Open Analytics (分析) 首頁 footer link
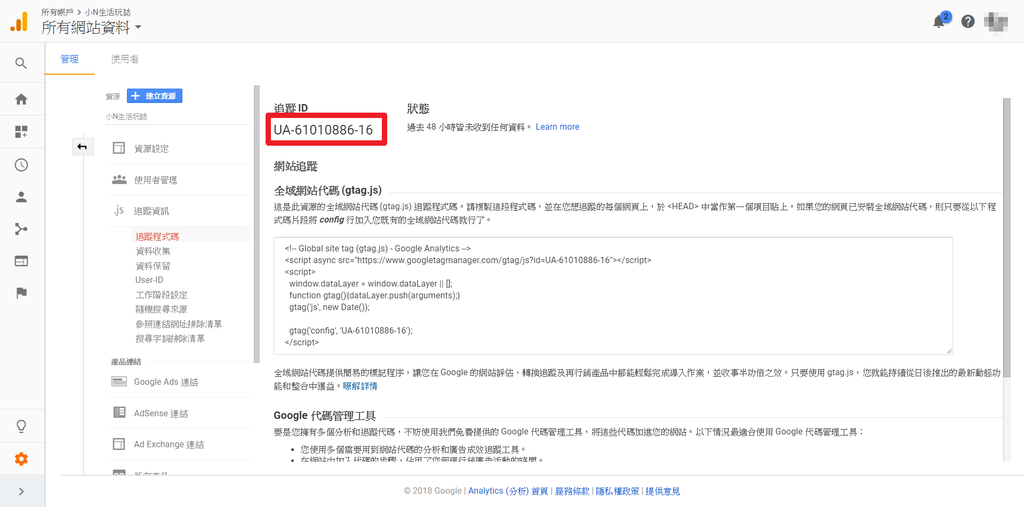 point(508,491)
